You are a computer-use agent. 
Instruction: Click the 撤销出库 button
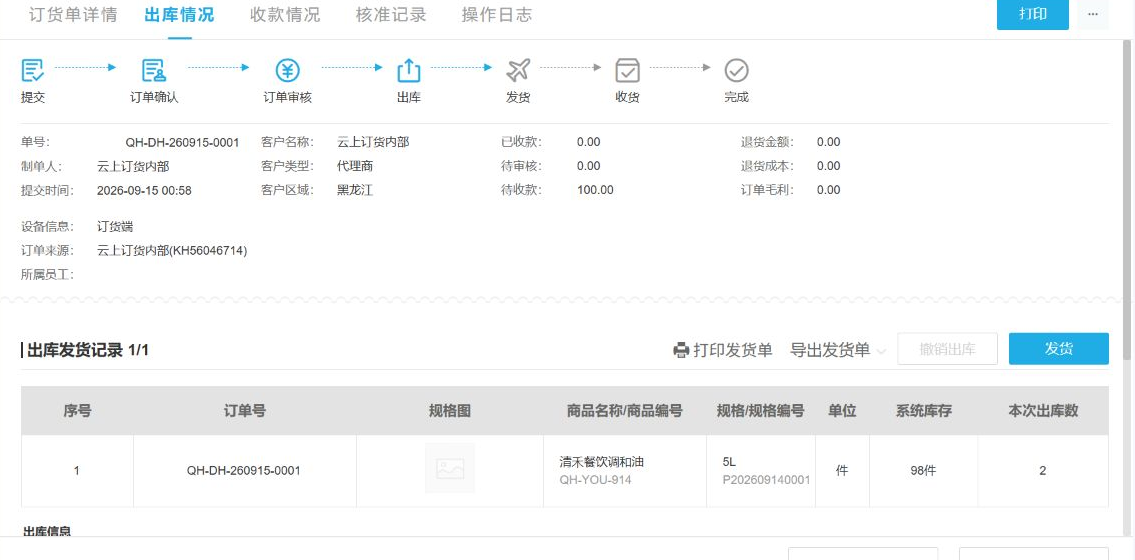948,349
